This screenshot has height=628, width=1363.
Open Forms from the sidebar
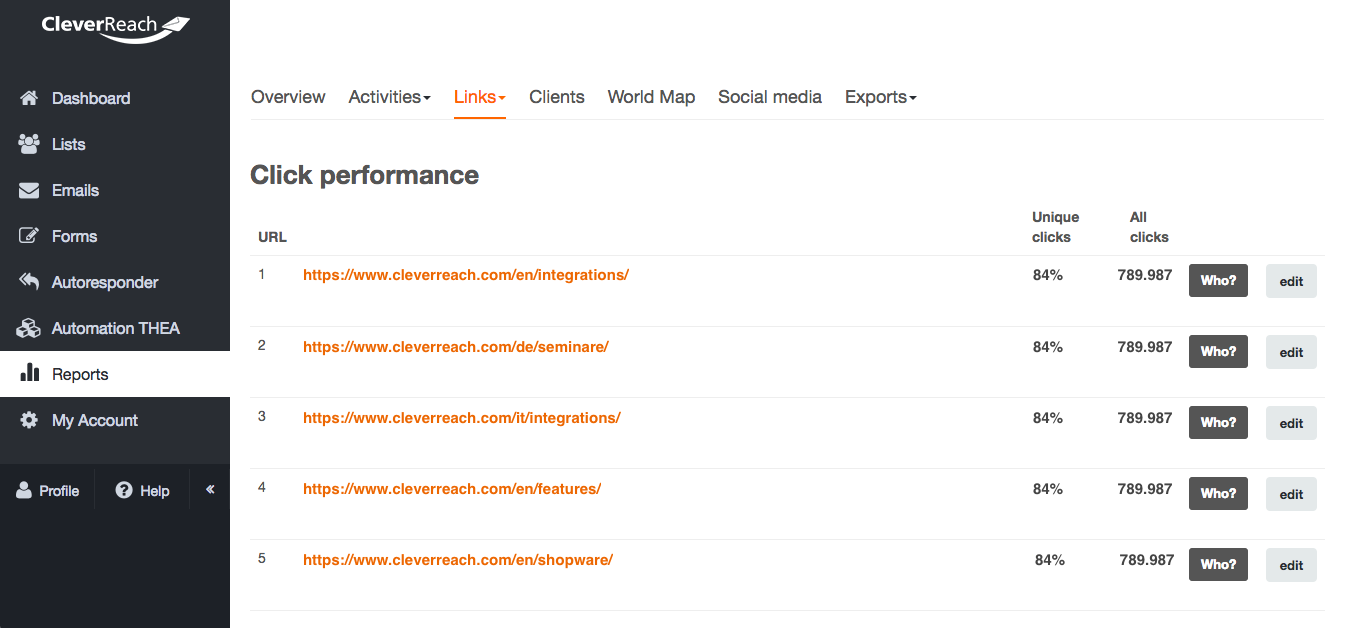pos(115,236)
